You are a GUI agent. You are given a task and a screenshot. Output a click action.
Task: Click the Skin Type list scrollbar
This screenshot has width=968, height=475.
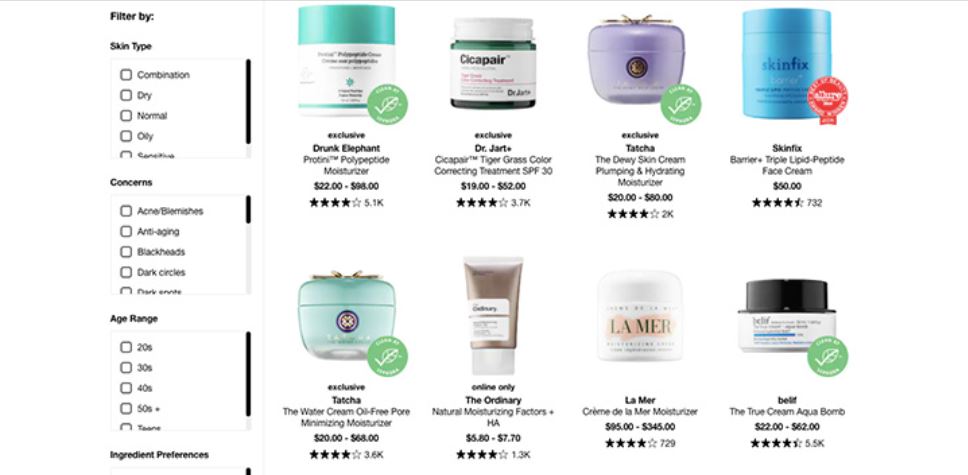click(248, 108)
